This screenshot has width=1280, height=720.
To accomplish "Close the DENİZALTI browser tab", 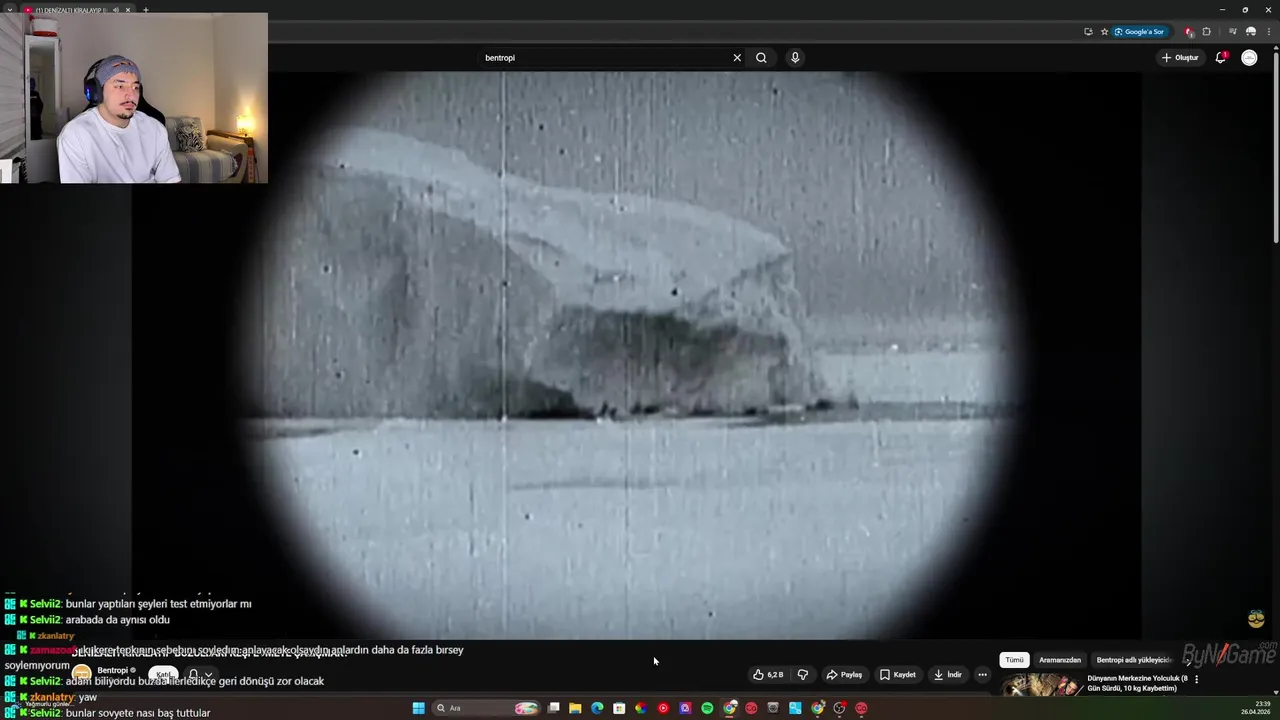I will coord(128,10).
